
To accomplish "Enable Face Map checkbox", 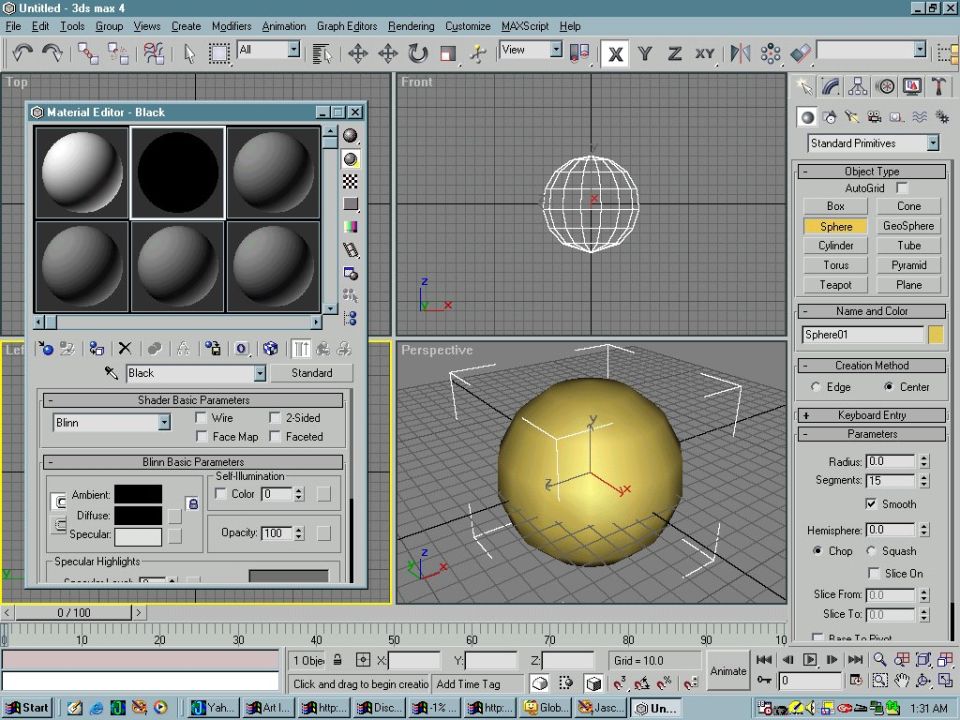I will click(x=201, y=437).
